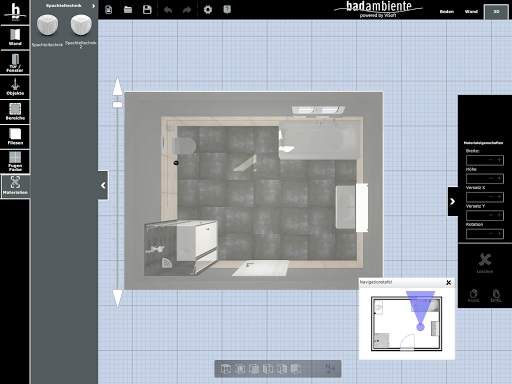512x384 pixels.
Task: Switch to the Wand view tab
Action: click(471, 11)
